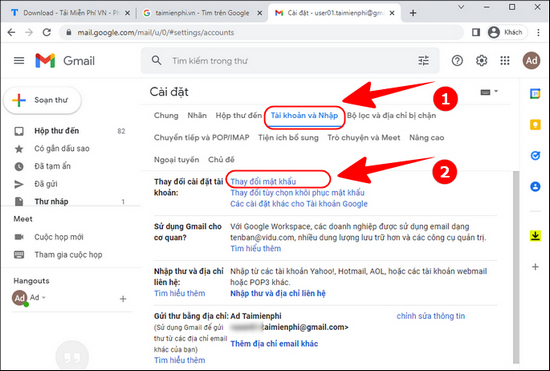This screenshot has width=550, height=371.
Task: Open Google Keep side panel icon
Action: [x=535, y=124]
